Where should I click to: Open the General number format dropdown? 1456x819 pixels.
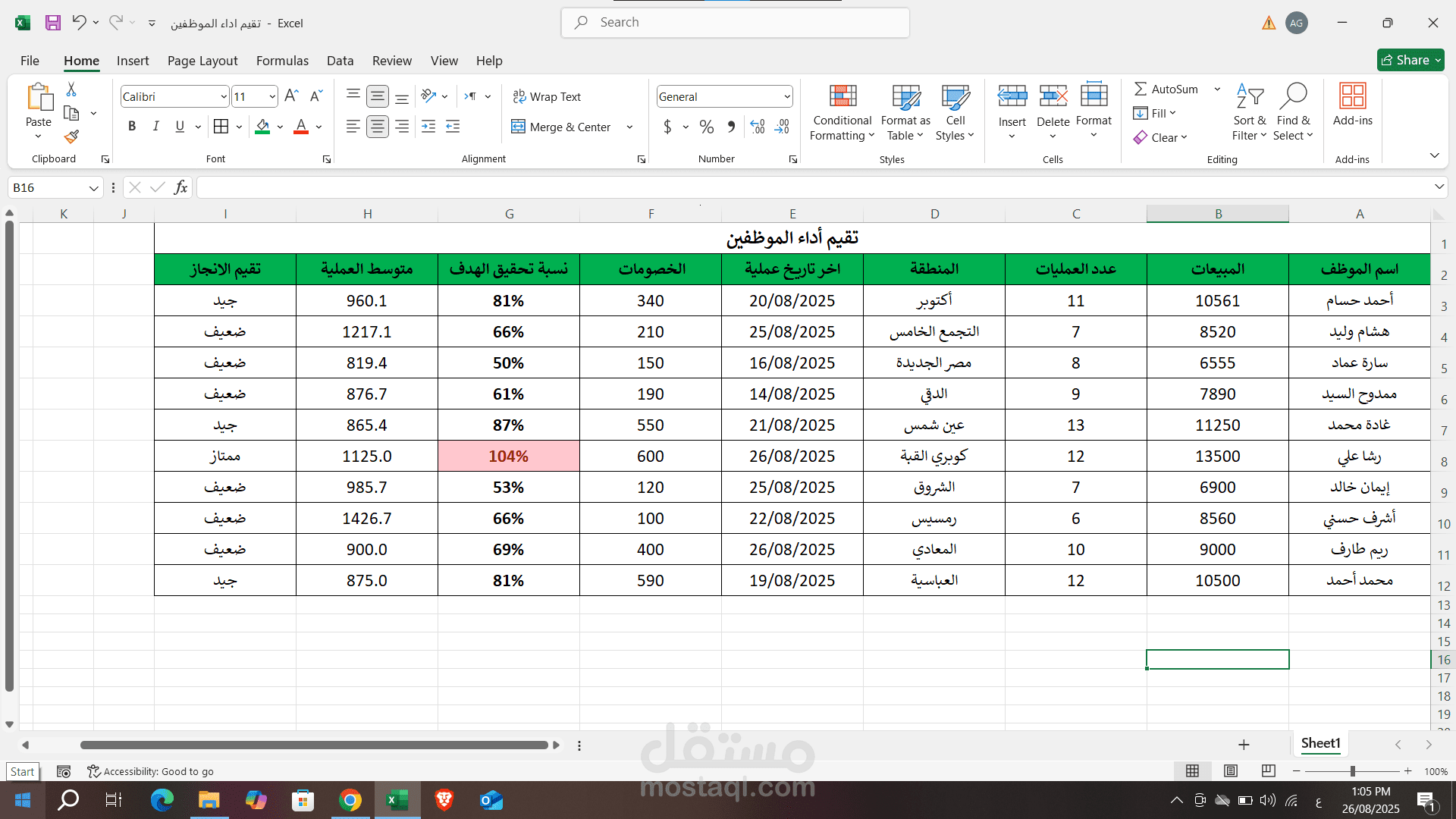coord(786,96)
